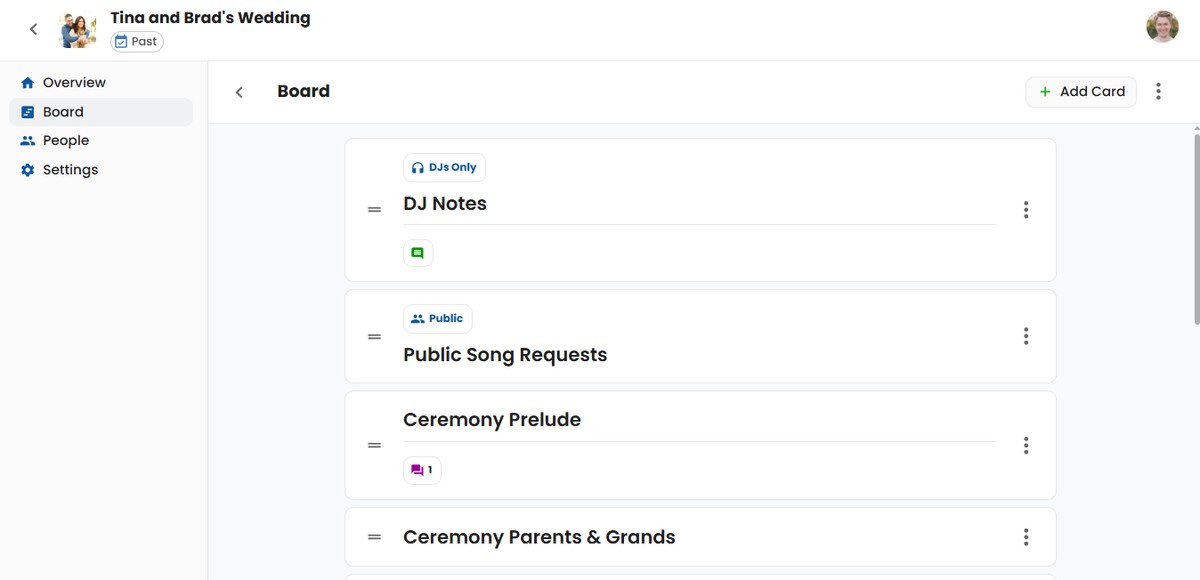Open Ceremony Prelude options menu
Viewport: 1200px width, 580px height.
[x=1026, y=446]
